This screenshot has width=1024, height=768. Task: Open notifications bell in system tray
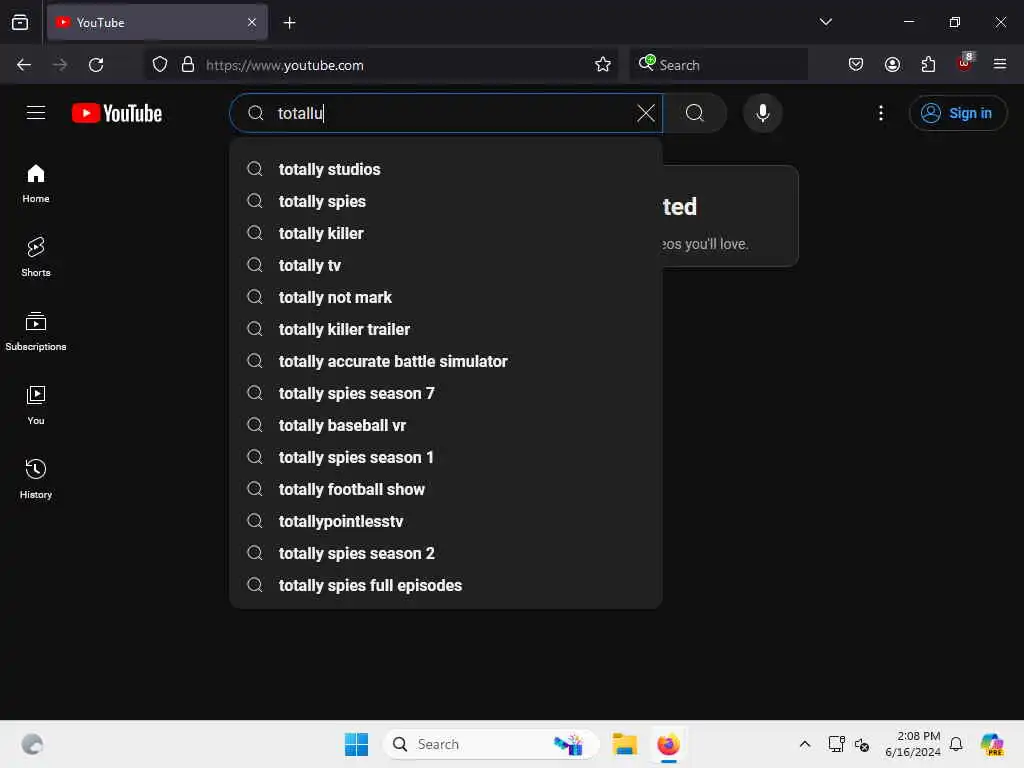956,744
